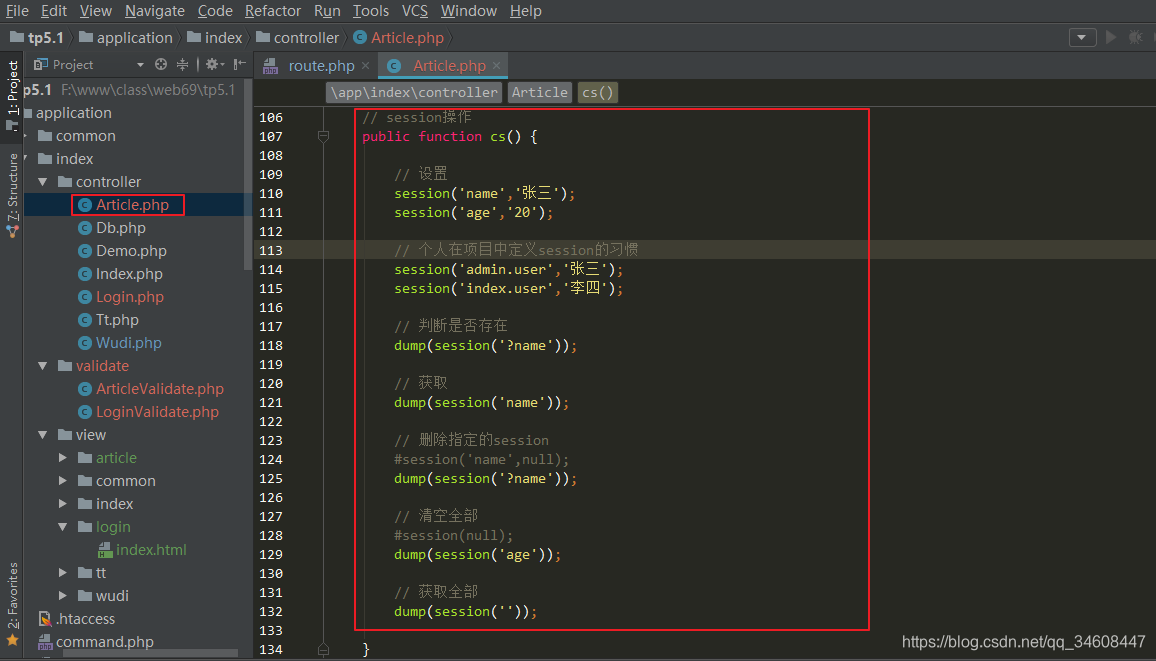Collapse the view folder

[43, 435]
